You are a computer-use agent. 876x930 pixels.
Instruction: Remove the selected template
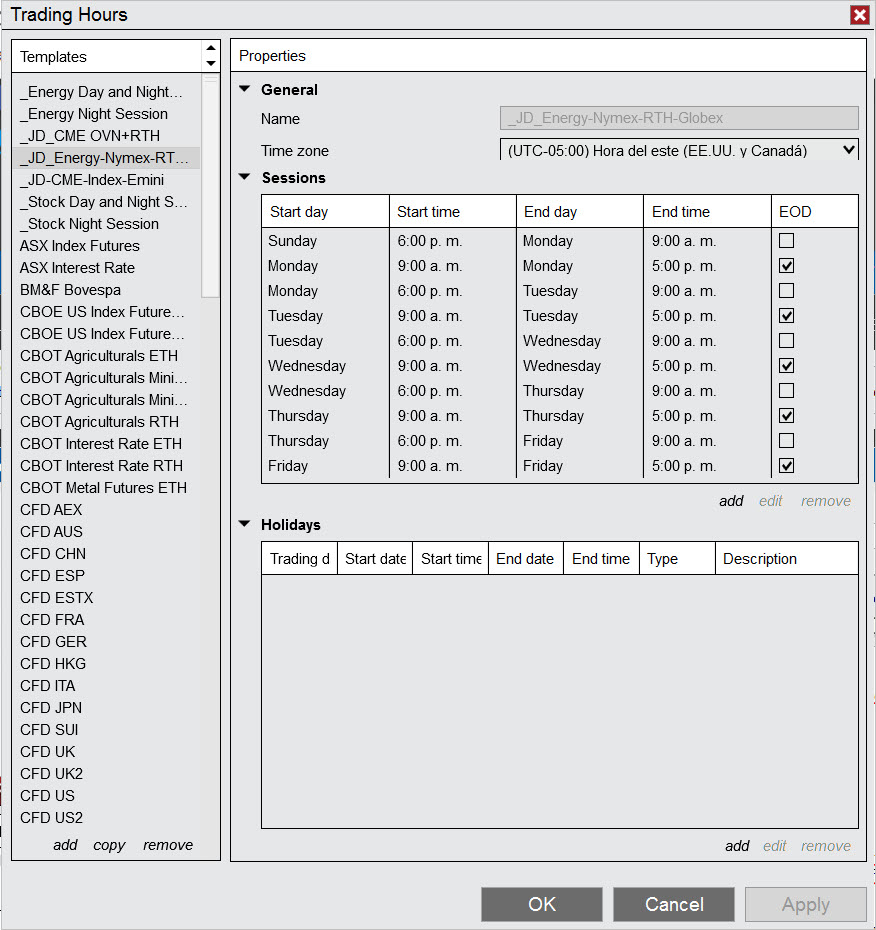tap(168, 845)
